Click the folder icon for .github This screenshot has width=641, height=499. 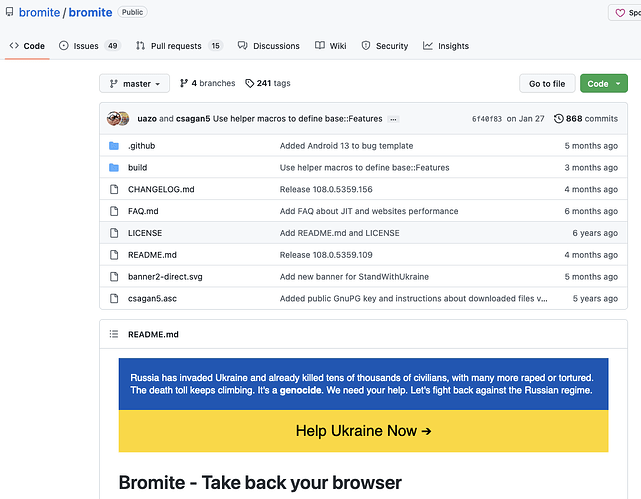tap(114, 146)
